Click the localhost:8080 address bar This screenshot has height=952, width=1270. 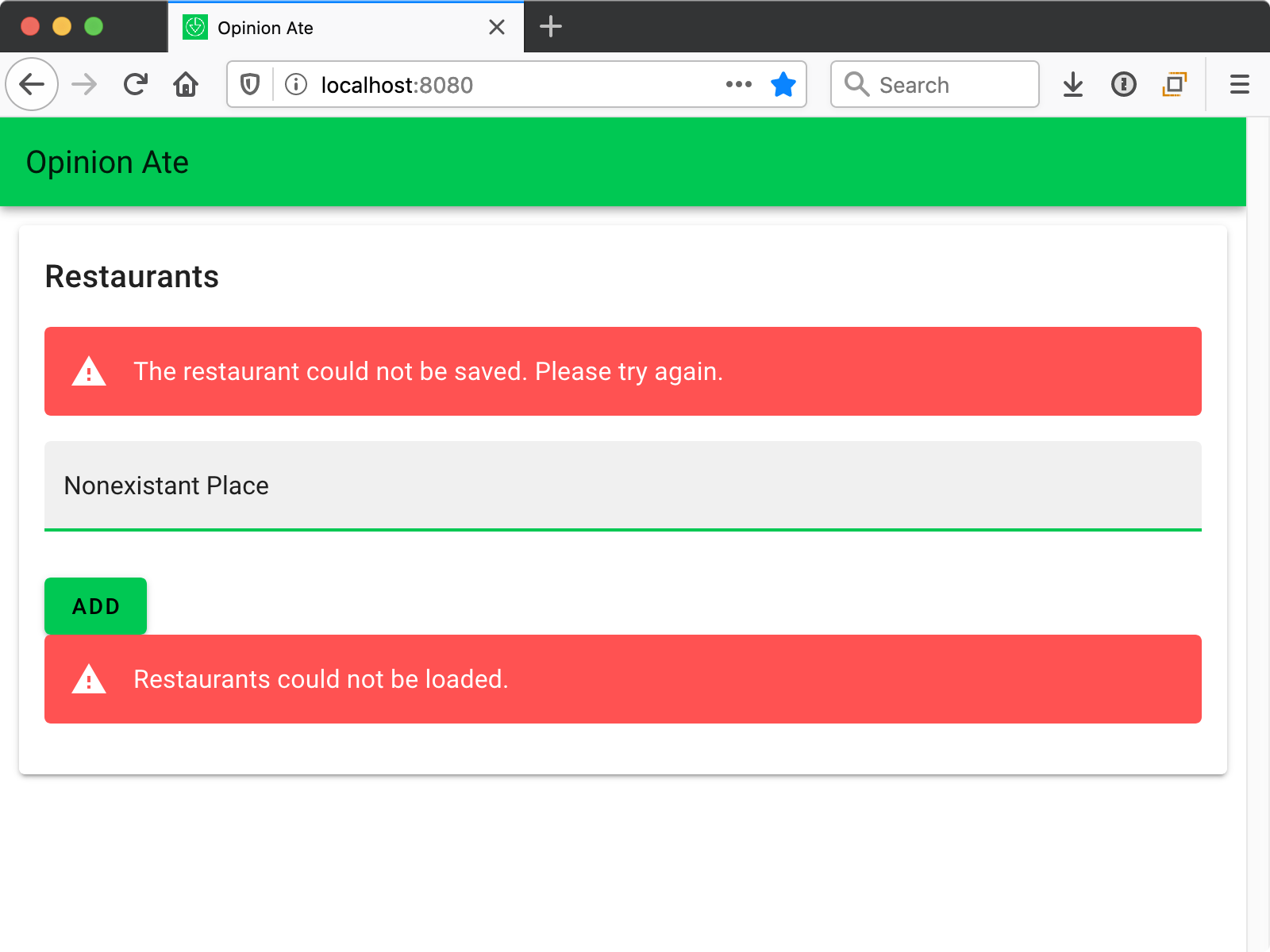click(516, 84)
